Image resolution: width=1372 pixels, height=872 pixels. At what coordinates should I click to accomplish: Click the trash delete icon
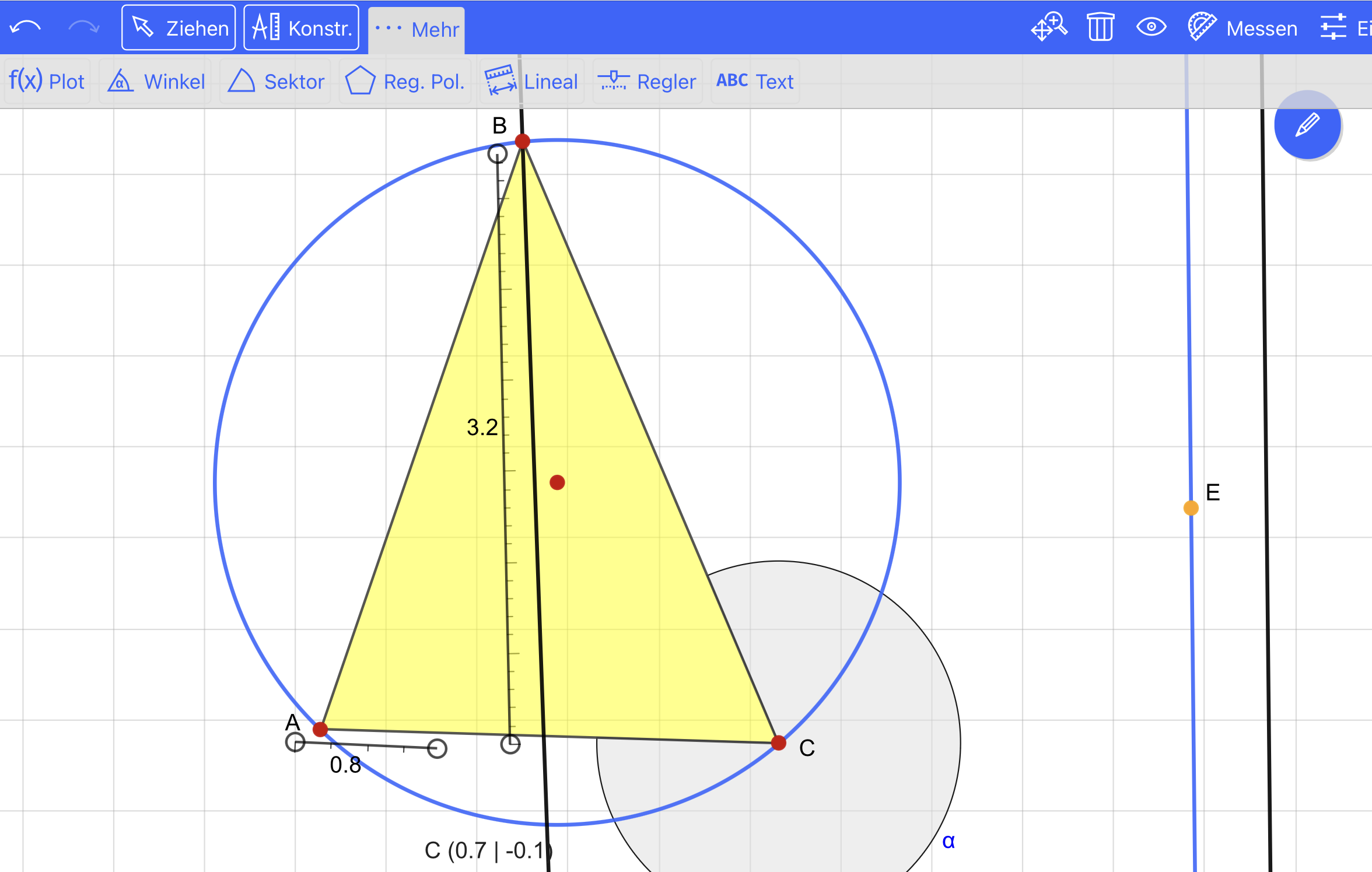point(1100,27)
